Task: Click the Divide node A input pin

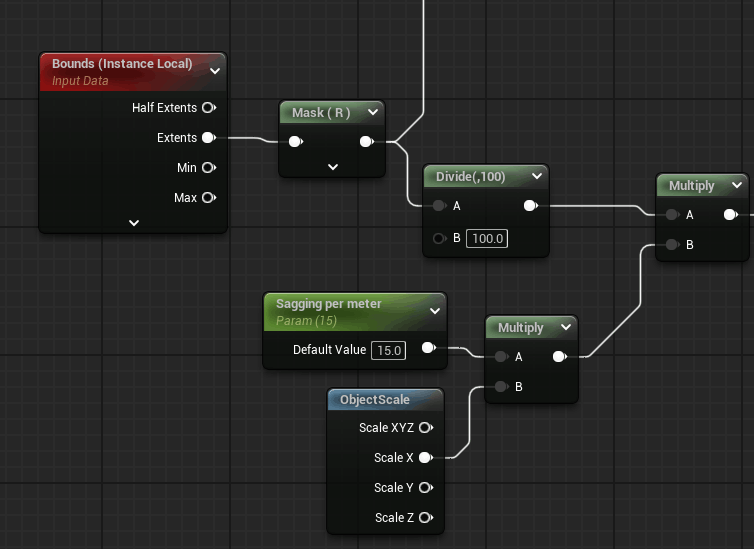Action: click(x=439, y=206)
